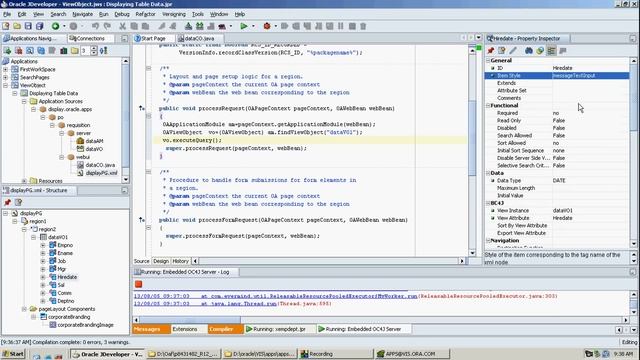
Task: Click the navigator level stepper up arrow
Action: [94, 48]
